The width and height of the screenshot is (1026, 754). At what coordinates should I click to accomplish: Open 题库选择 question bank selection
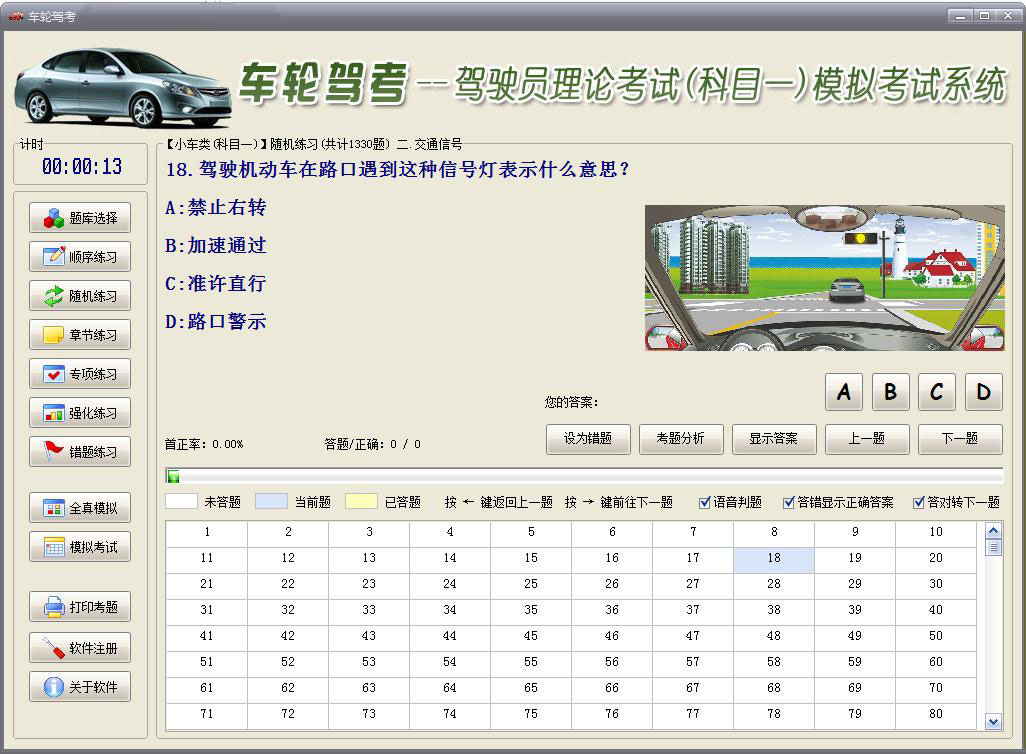tap(80, 218)
